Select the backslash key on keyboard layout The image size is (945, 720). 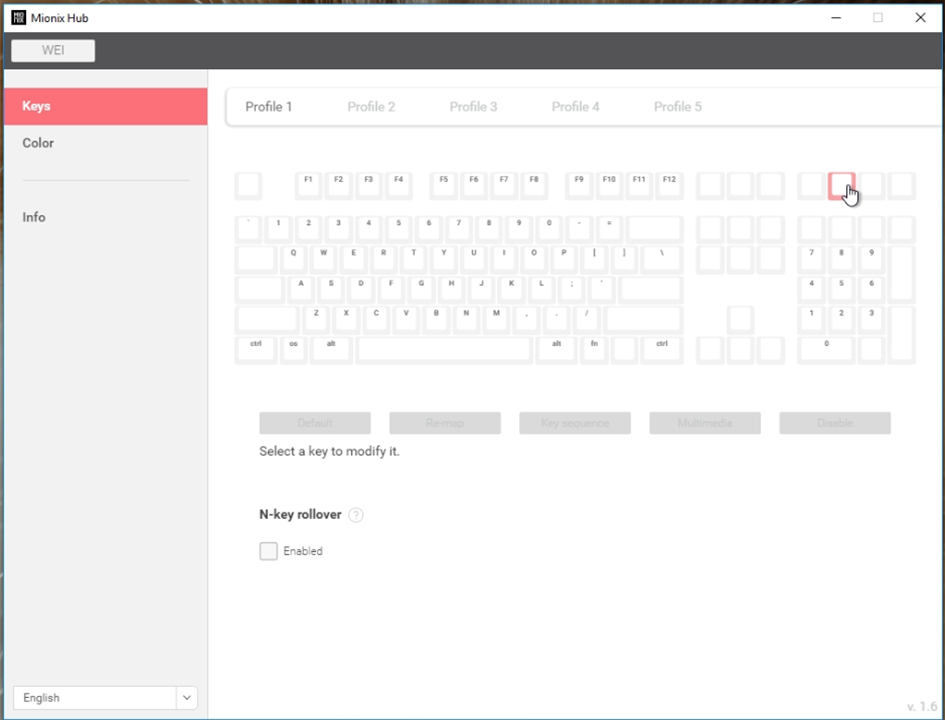pyautogui.click(x=662, y=259)
